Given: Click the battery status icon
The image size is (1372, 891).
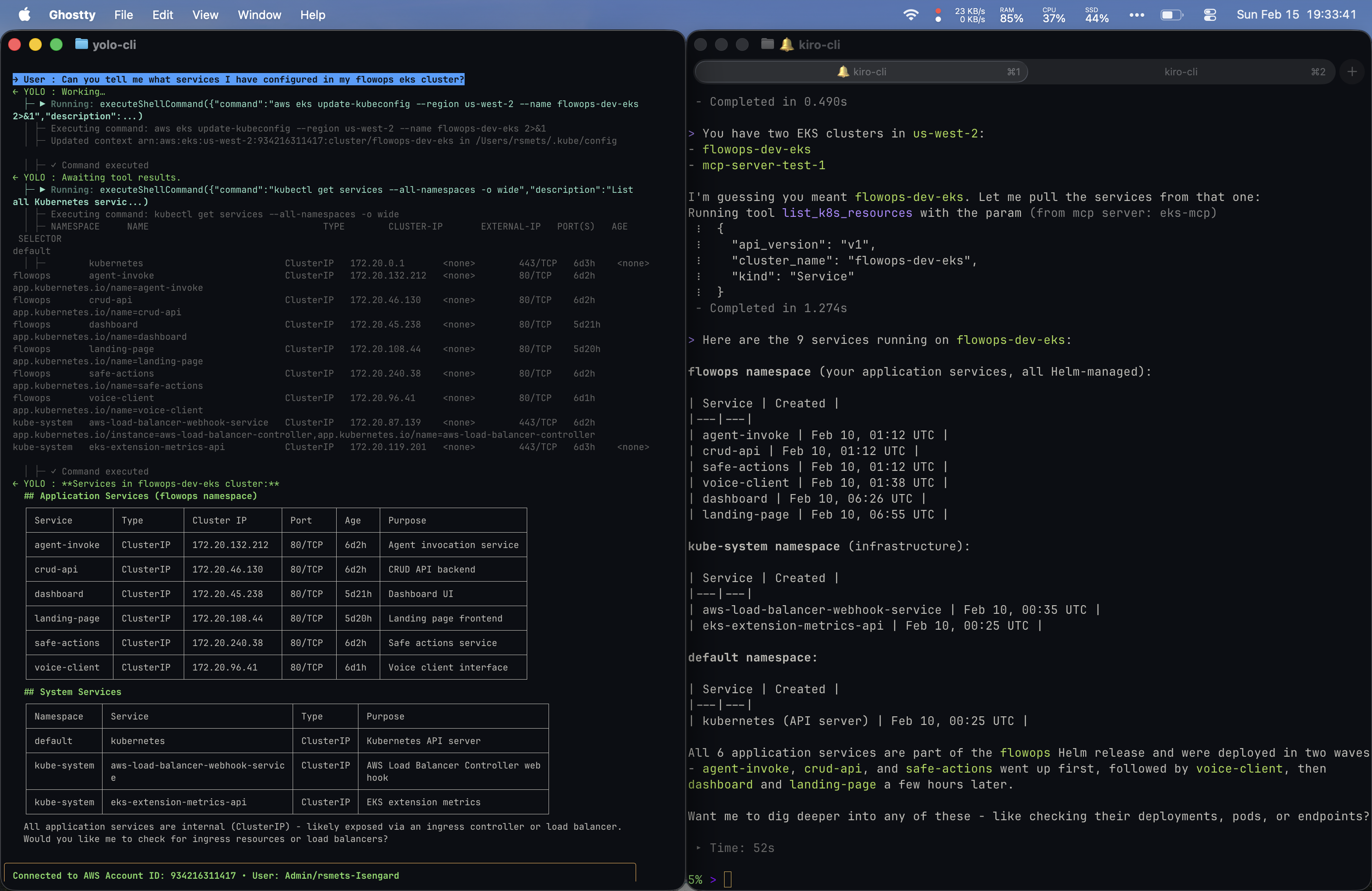Looking at the screenshot, I should pyautogui.click(x=1172, y=15).
